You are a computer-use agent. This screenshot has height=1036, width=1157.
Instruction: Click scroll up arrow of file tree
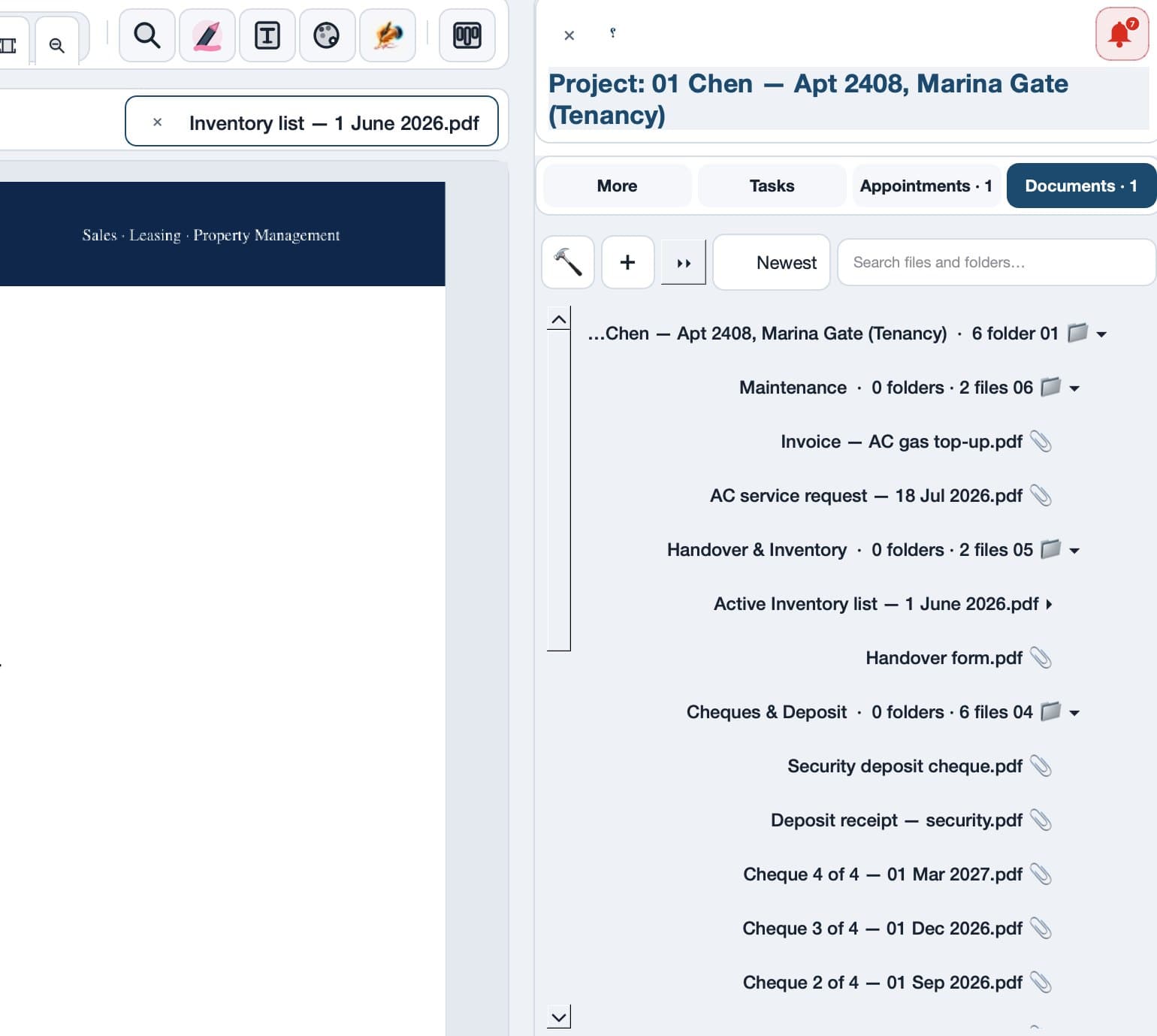click(559, 319)
